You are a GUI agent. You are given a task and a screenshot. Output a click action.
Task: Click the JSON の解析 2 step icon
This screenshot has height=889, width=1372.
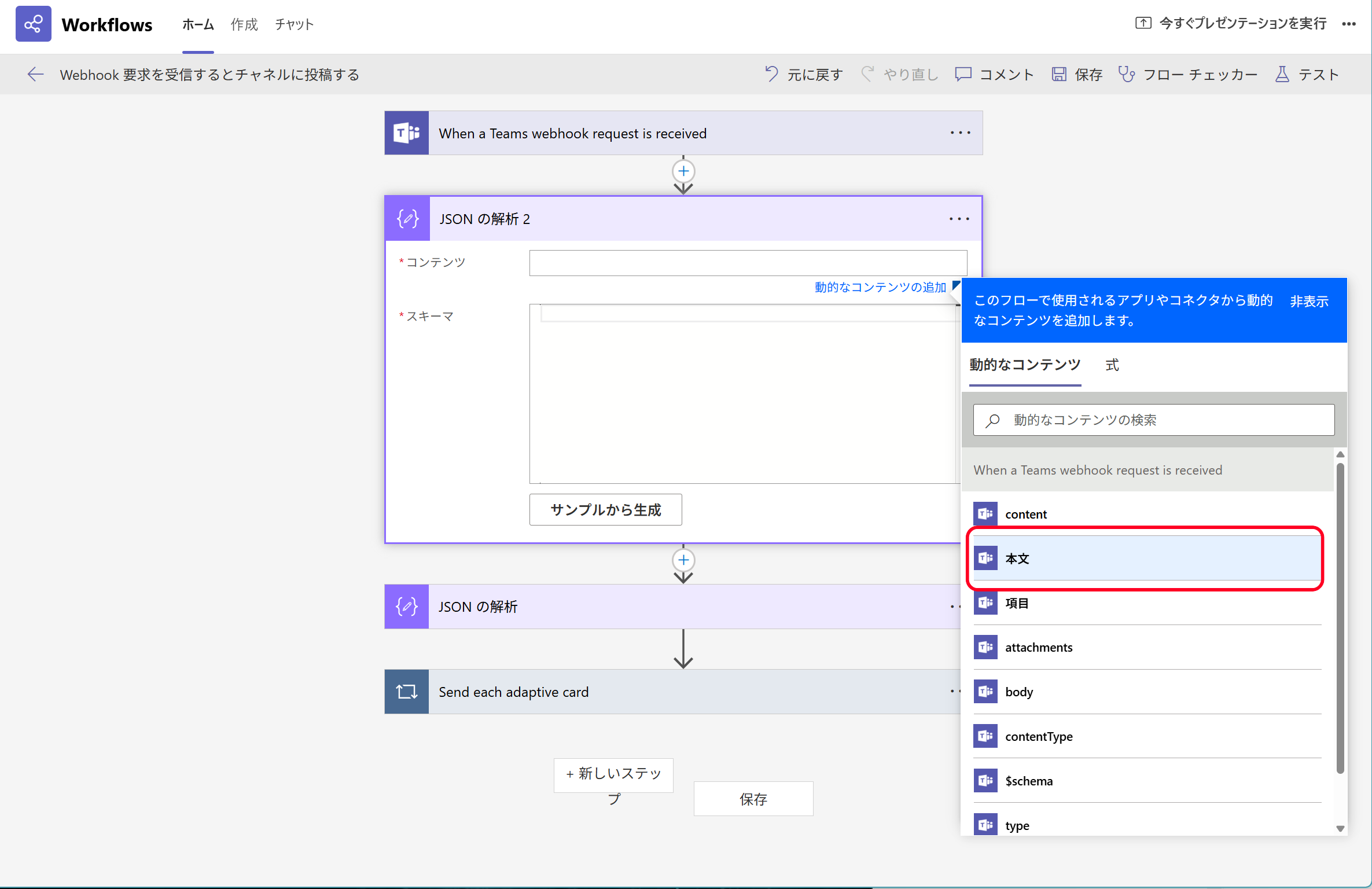tap(407, 219)
